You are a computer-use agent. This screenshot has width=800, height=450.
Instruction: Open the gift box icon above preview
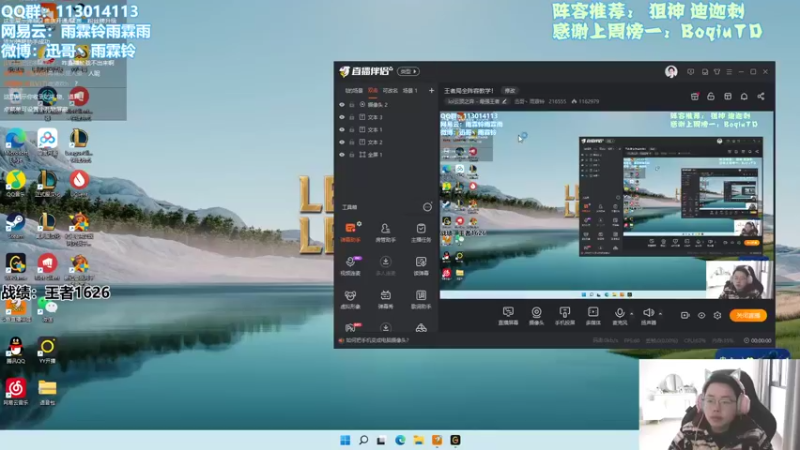pos(694,96)
